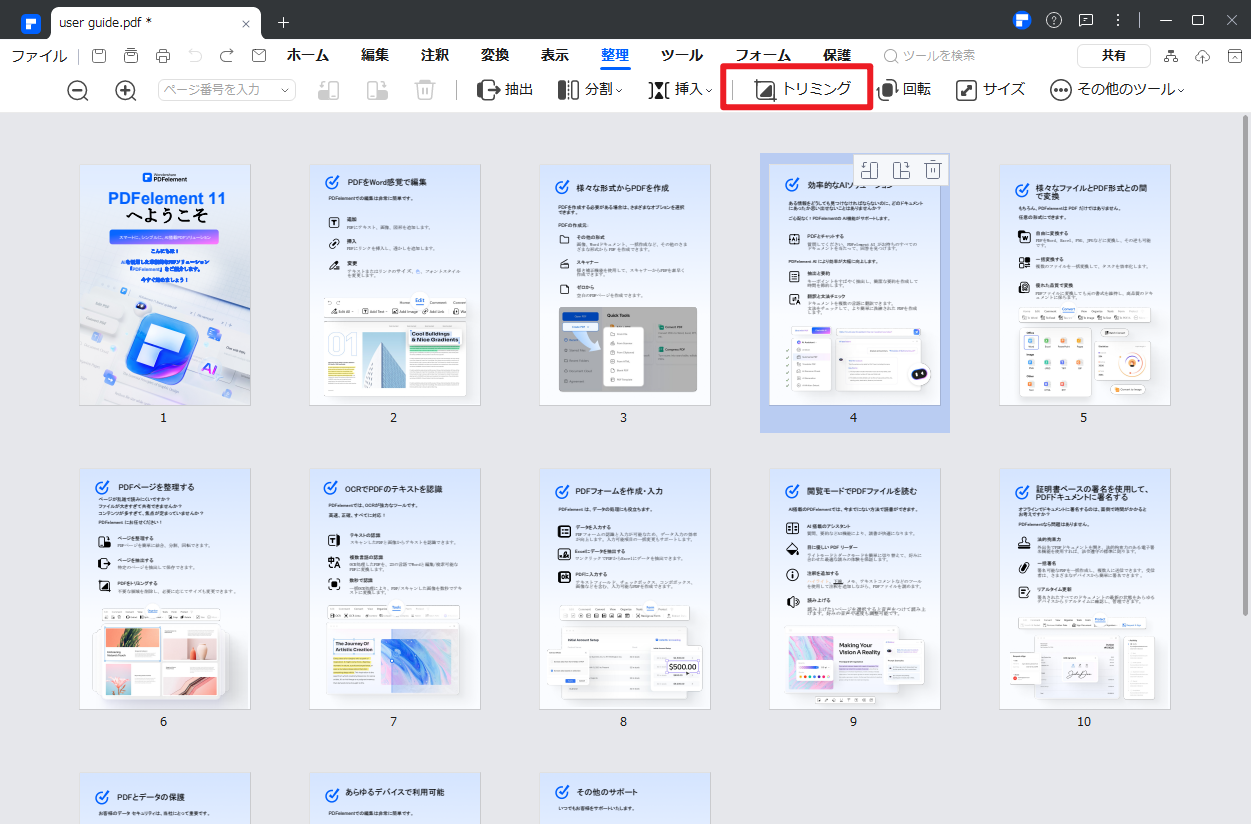Click the delete pages trash icon in toolbar
This screenshot has height=824, width=1251.
[425, 90]
